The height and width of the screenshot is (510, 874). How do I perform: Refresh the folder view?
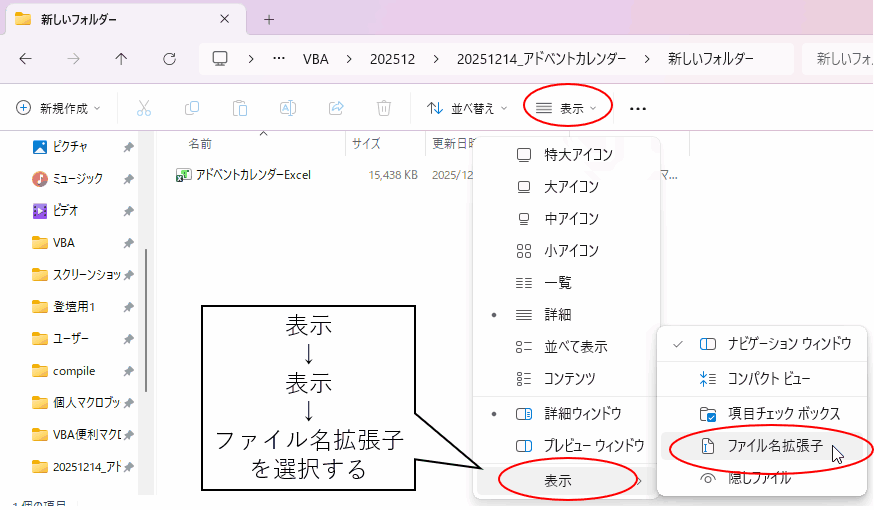pos(169,59)
